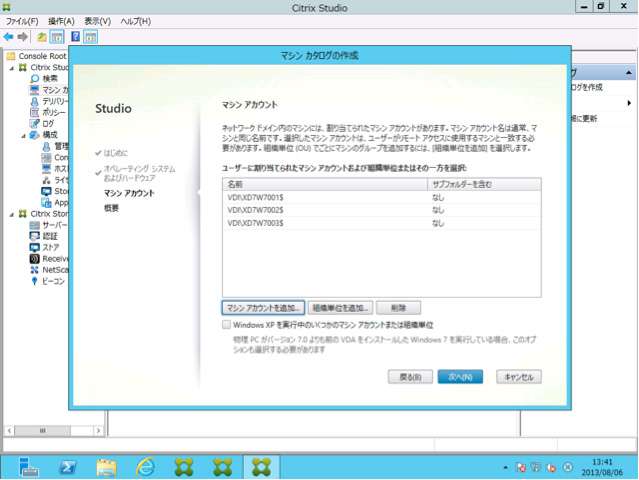
Task: Select the マシン カタログ node icon in tree
Action: [x=35, y=90]
